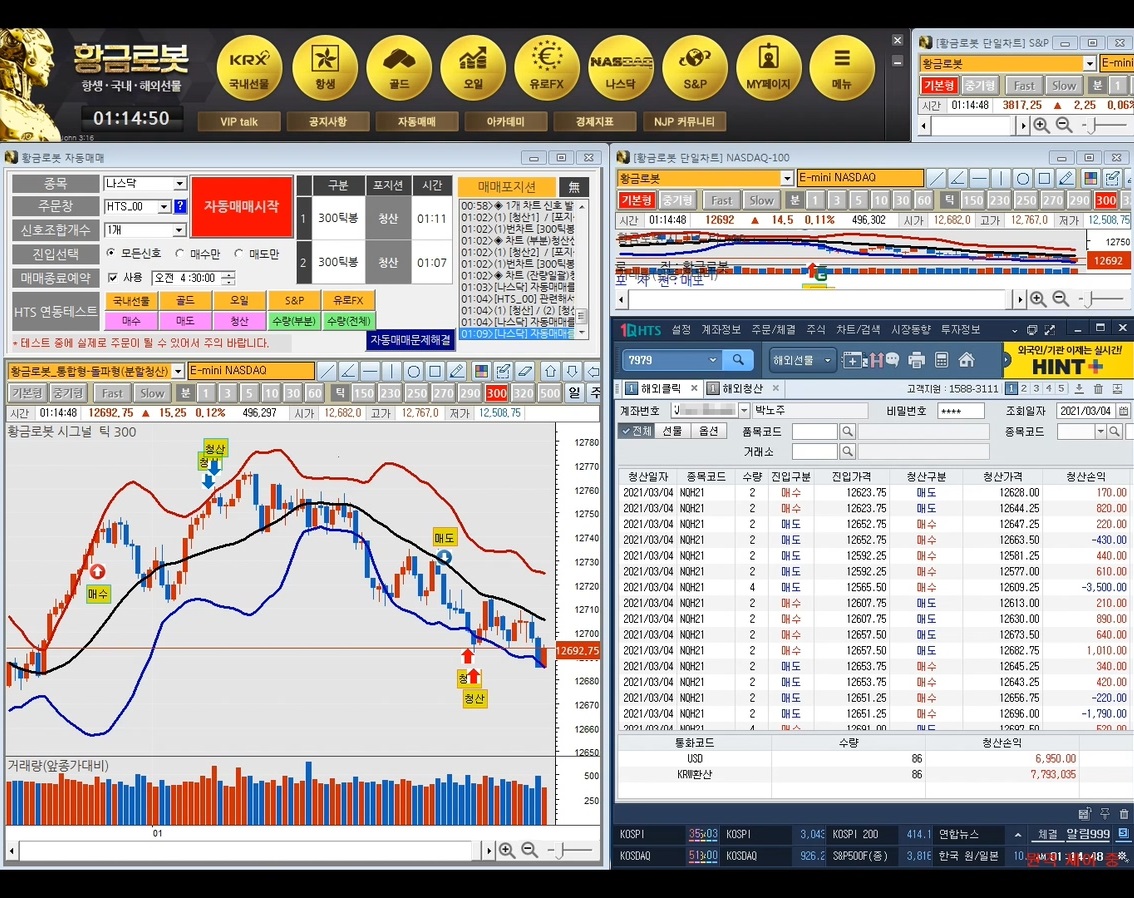Select vertical line tool in main chart toolbar
Viewport: 1134px width, 898px height.
[391, 372]
